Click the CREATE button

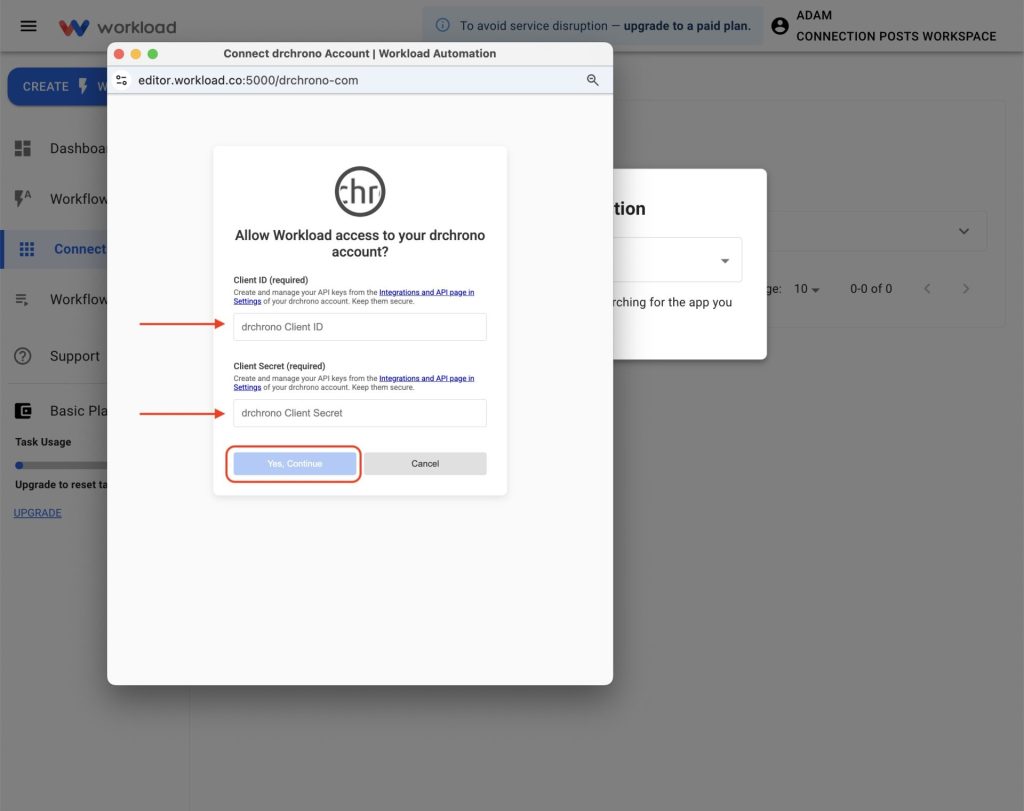pyautogui.click(x=57, y=86)
